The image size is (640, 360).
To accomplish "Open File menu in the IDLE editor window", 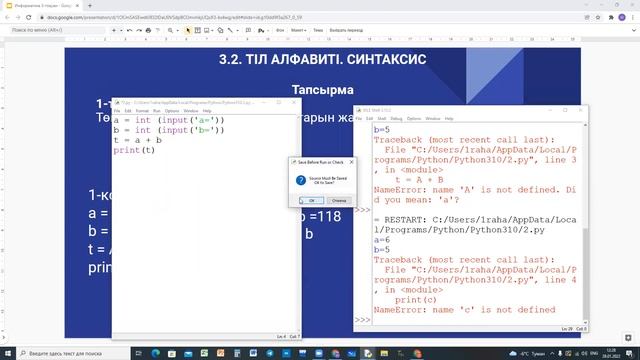I will pyautogui.click(x=117, y=111).
